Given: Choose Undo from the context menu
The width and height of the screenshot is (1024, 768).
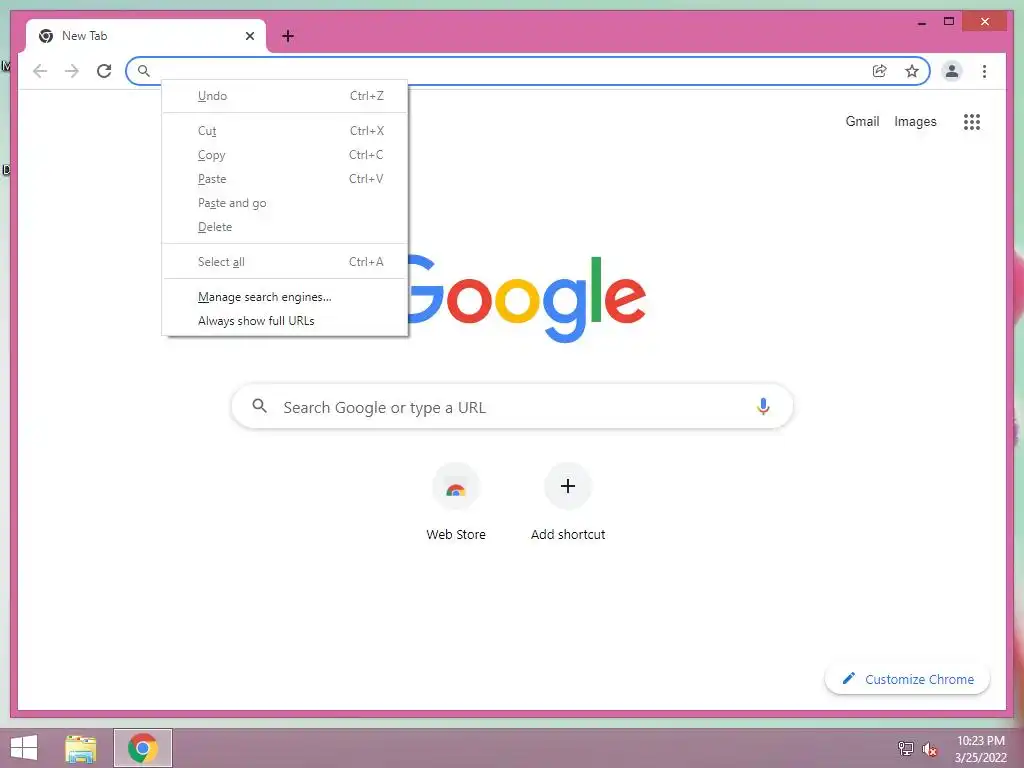Looking at the screenshot, I should coord(285,96).
